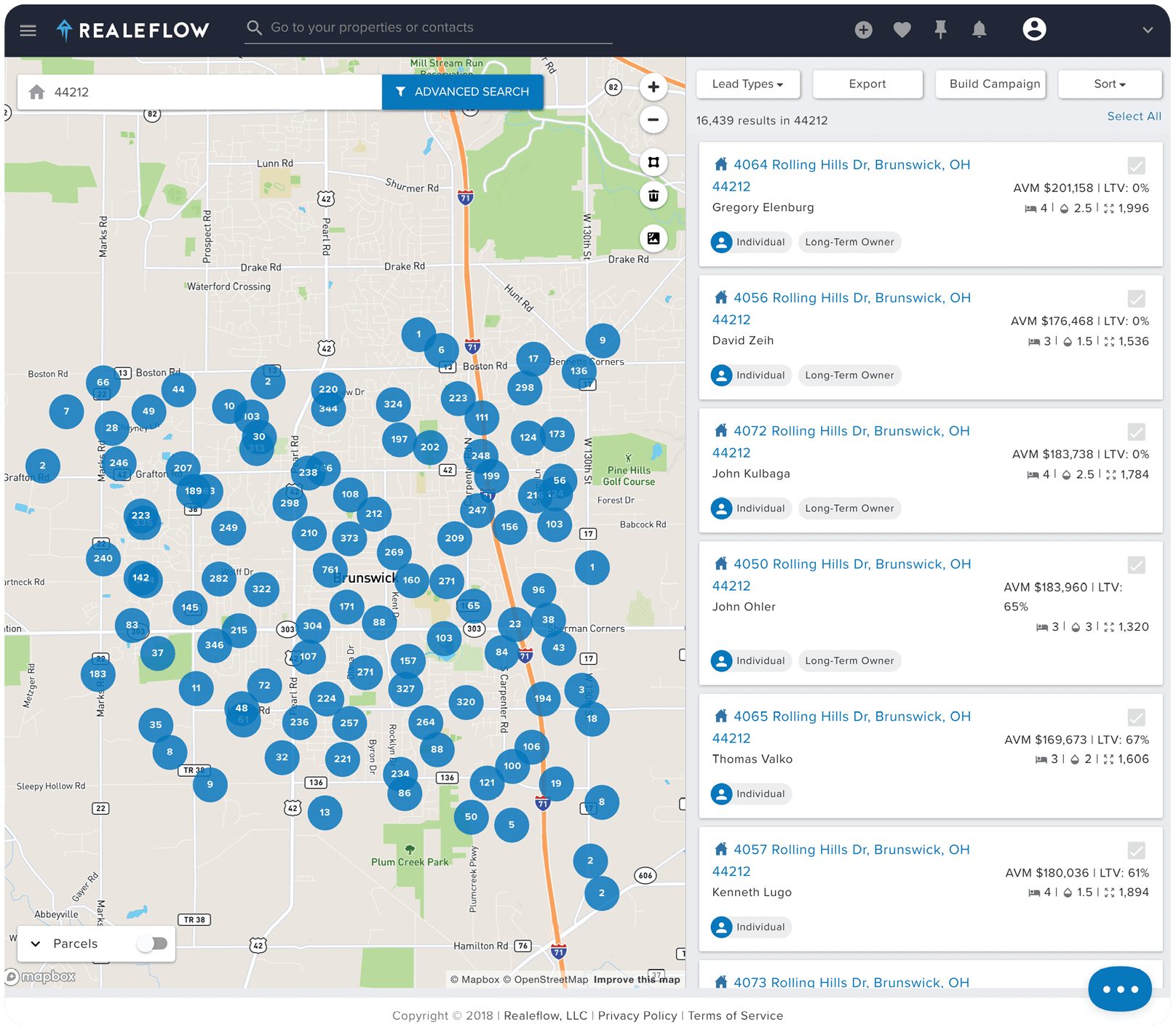Select checkbox for 4050 Rolling Hills Dr
Screen dimensions: 1176x1030
1137,565
